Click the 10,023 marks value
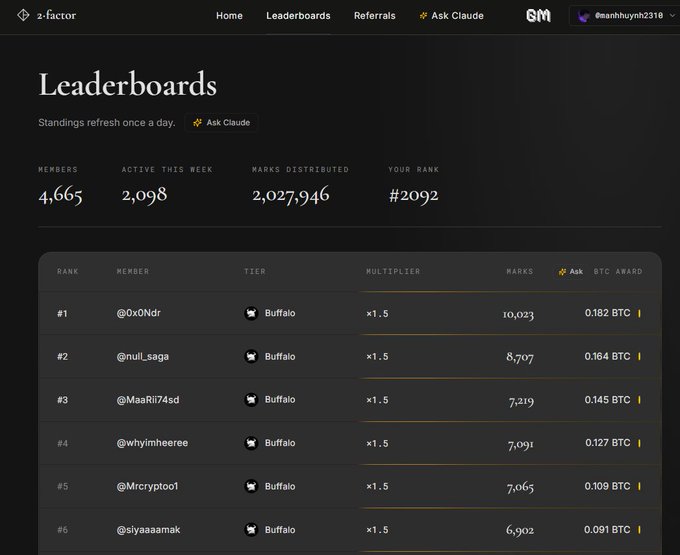The width and height of the screenshot is (680, 555). coord(518,314)
